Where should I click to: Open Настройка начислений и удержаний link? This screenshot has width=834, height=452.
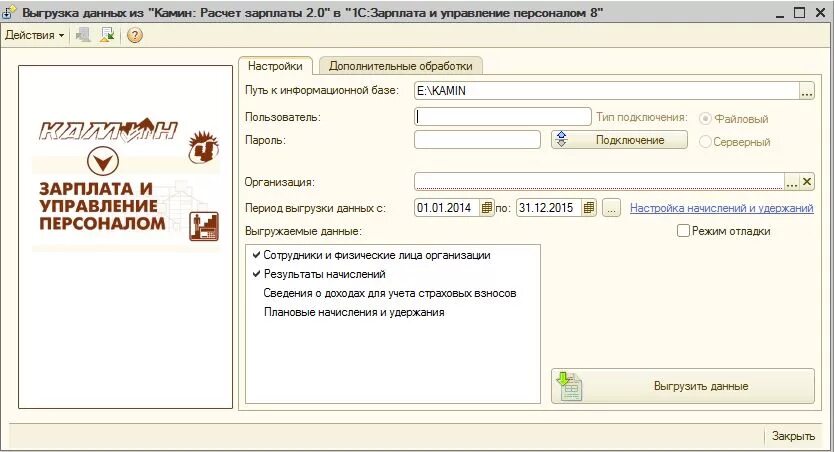[722, 208]
